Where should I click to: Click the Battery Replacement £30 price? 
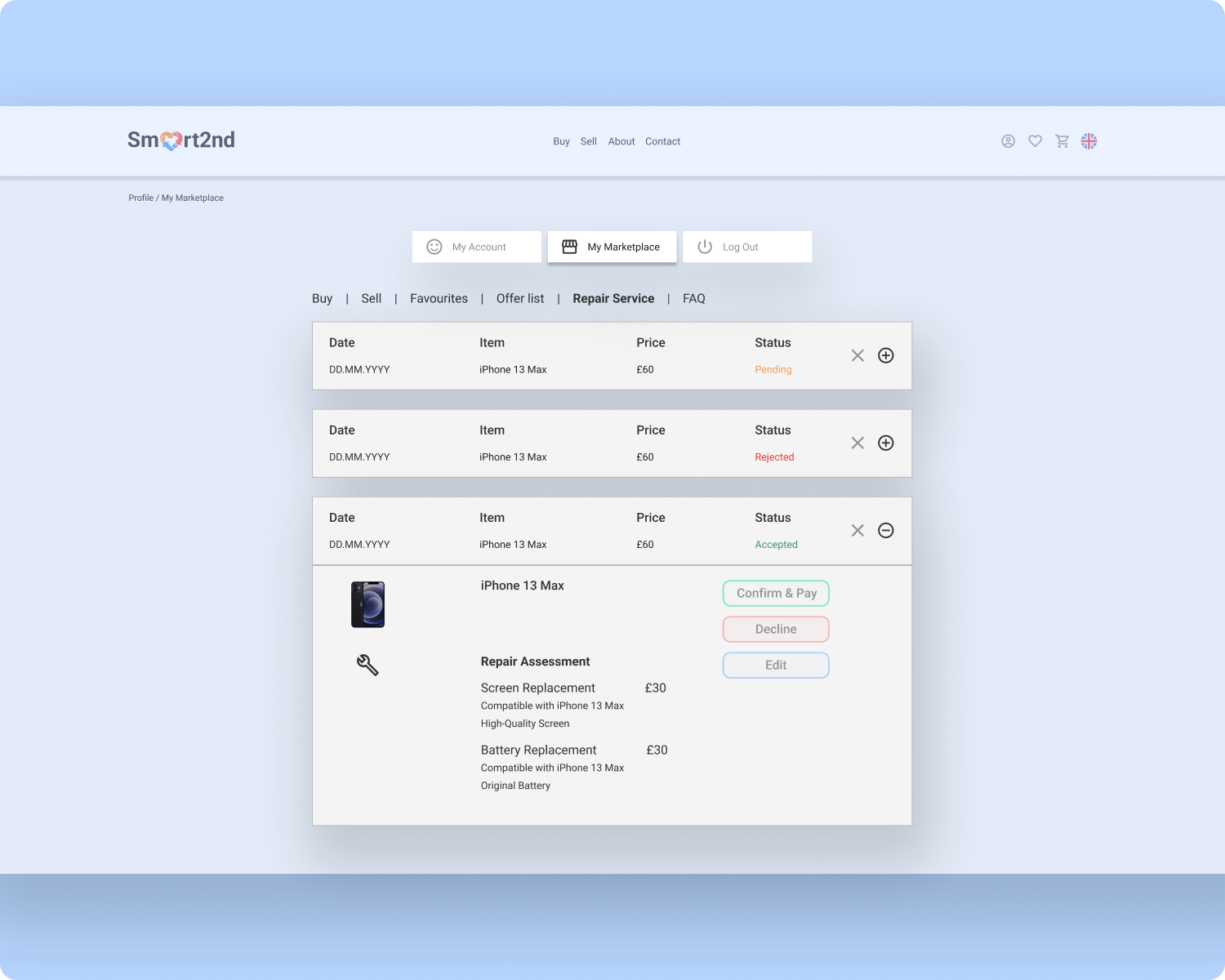[x=657, y=750]
